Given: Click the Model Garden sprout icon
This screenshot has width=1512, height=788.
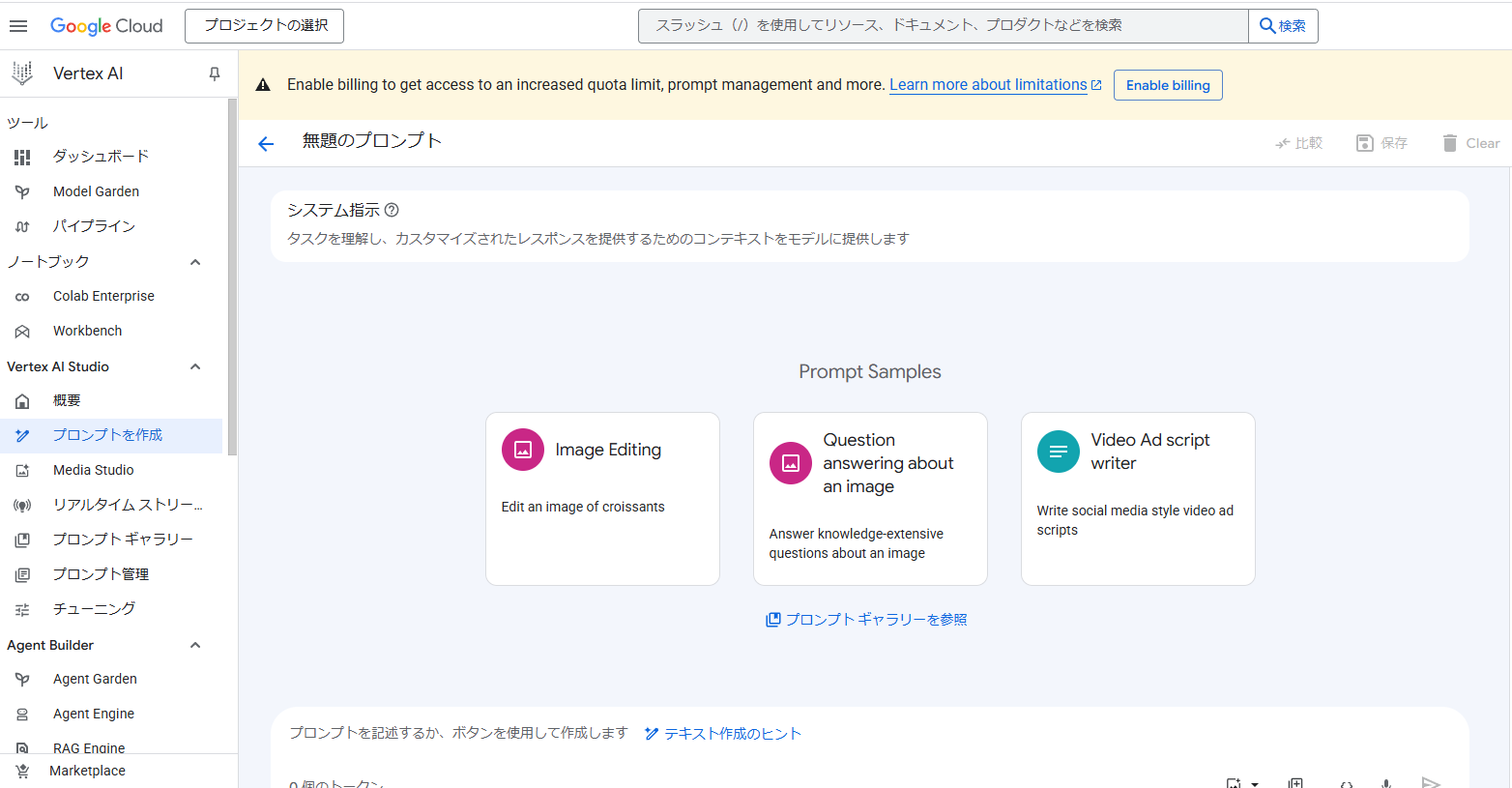Looking at the screenshot, I should tap(22, 192).
